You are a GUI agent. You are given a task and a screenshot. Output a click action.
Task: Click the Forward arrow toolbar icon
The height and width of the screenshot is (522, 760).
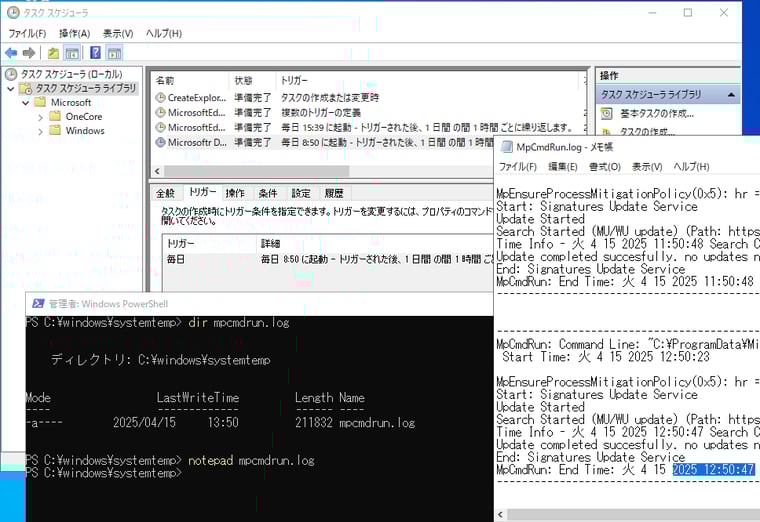(x=29, y=53)
